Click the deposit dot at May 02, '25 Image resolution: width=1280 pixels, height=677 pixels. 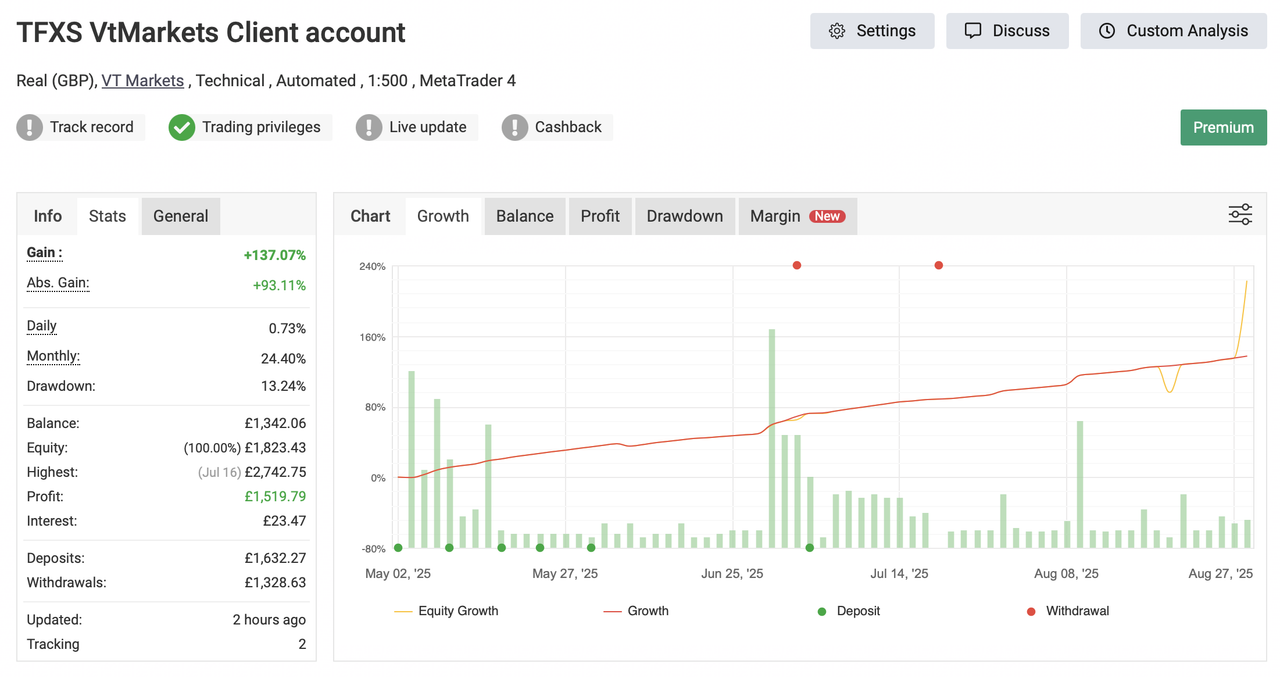point(398,548)
